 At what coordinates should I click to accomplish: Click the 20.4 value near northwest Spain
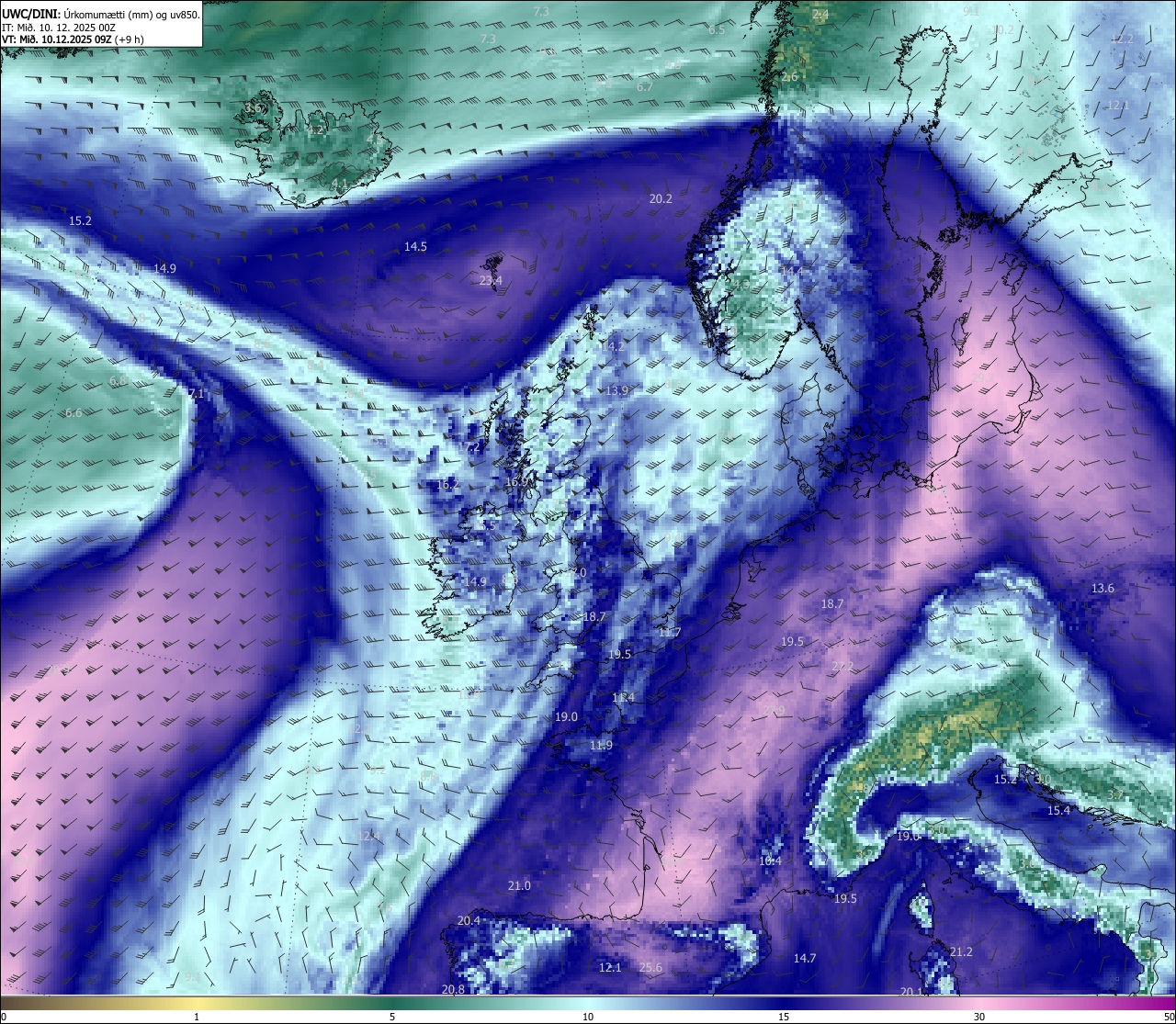click(x=469, y=920)
